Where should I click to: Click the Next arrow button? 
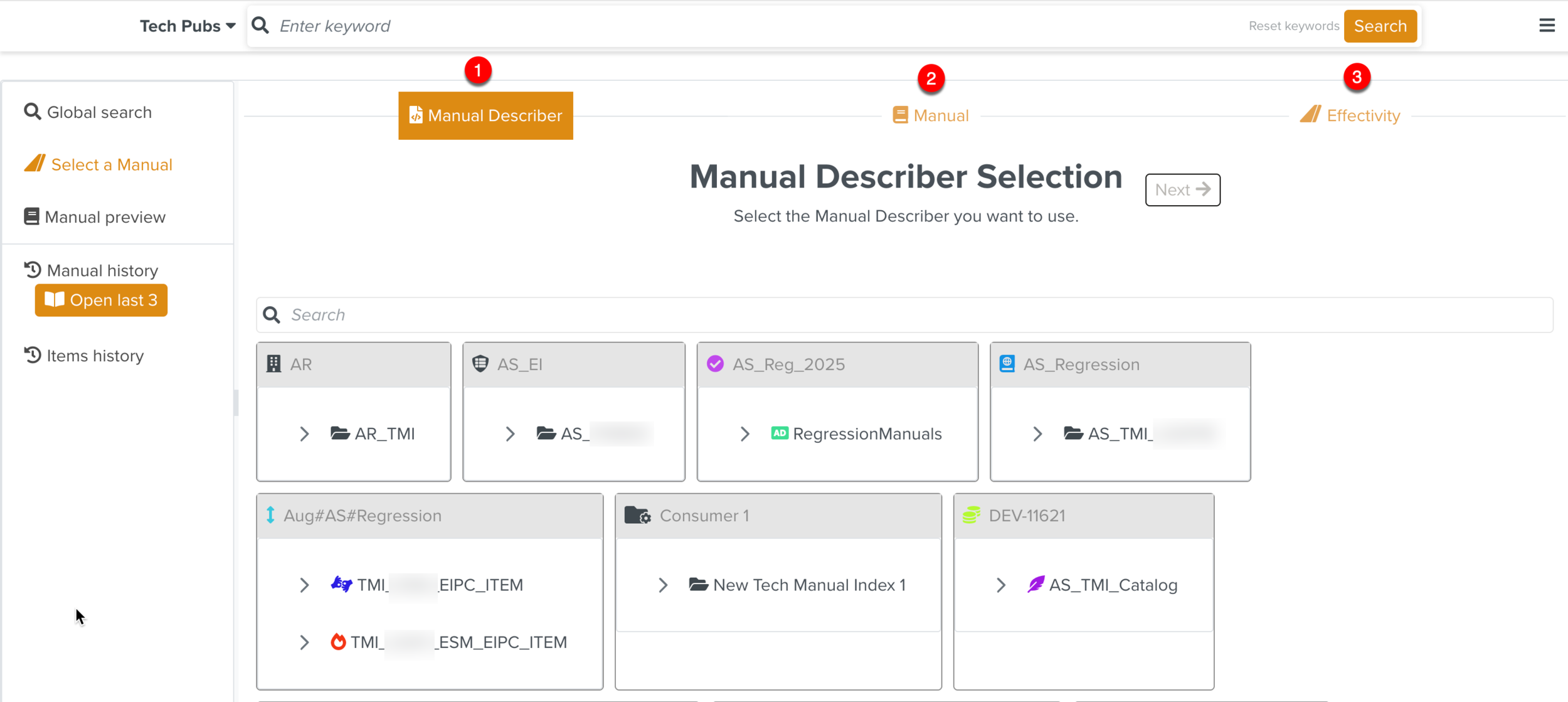(x=1182, y=189)
